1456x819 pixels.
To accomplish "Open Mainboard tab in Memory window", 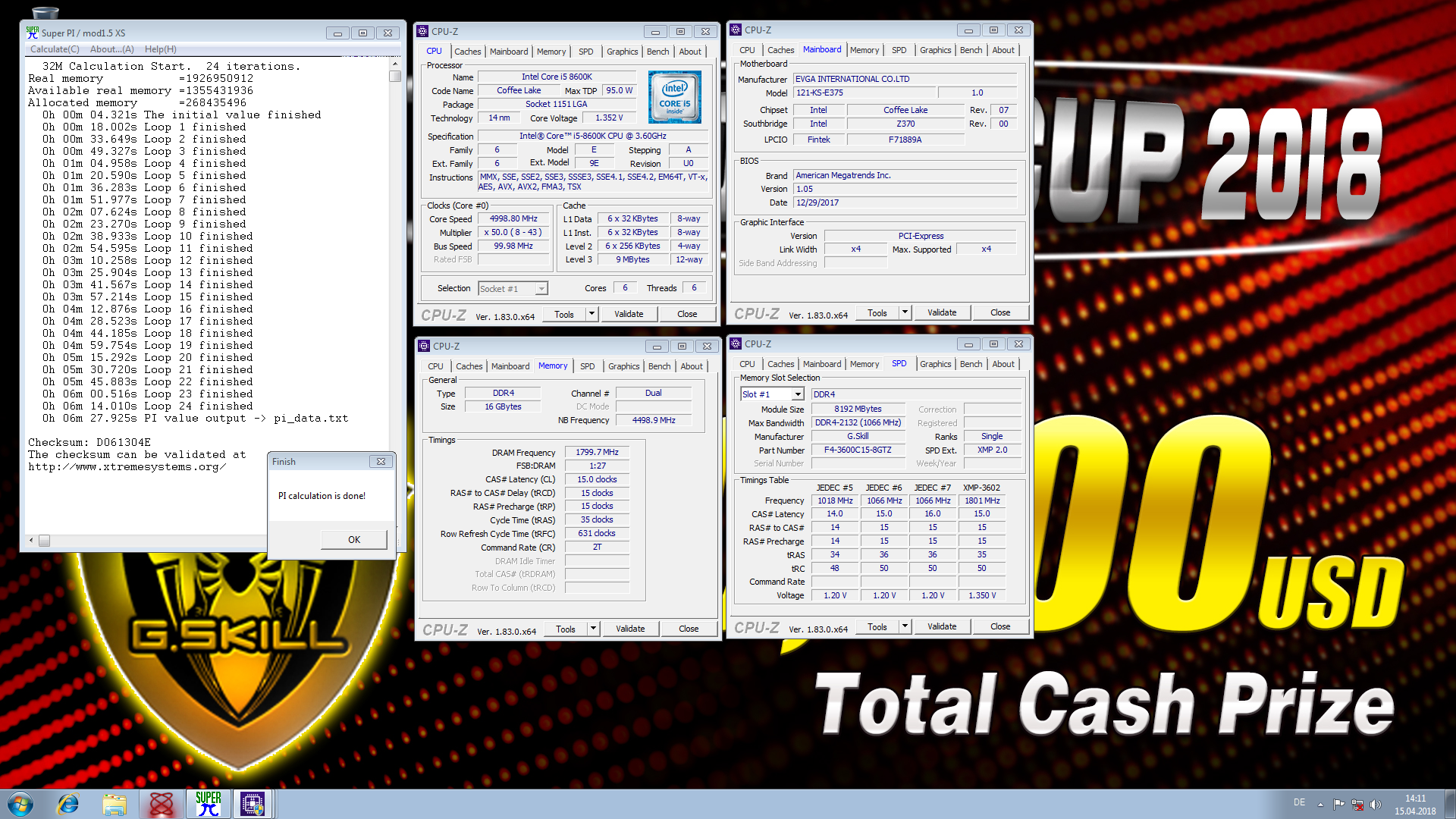I will [x=510, y=366].
